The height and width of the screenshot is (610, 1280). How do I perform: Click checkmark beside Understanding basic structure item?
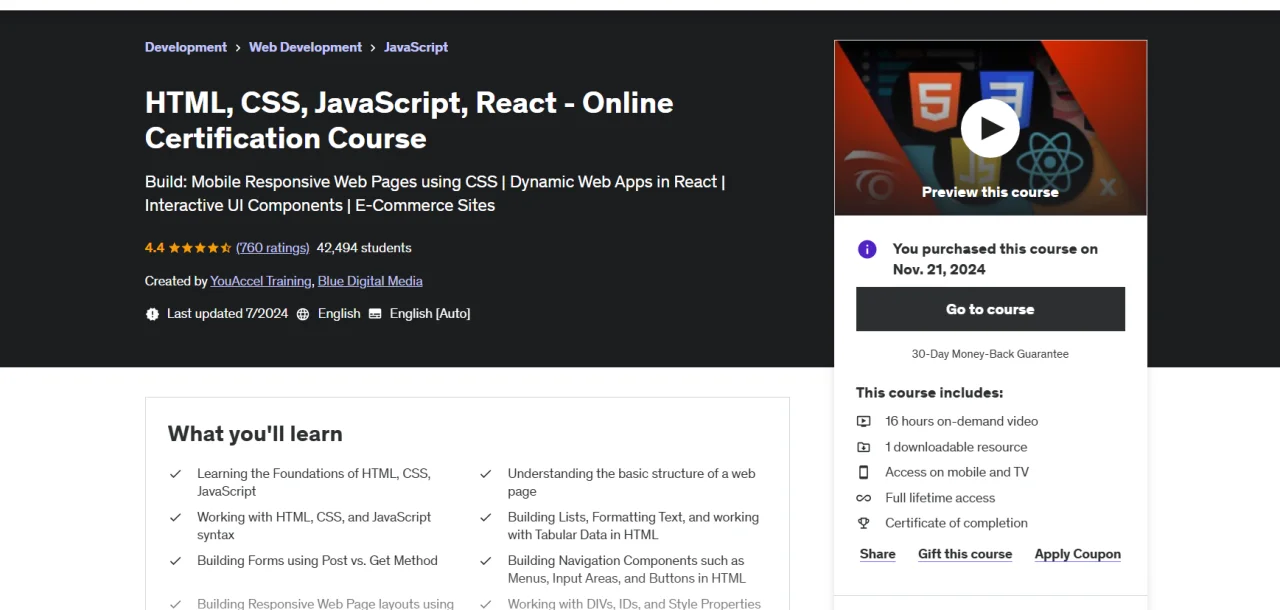tap(486, 474)
